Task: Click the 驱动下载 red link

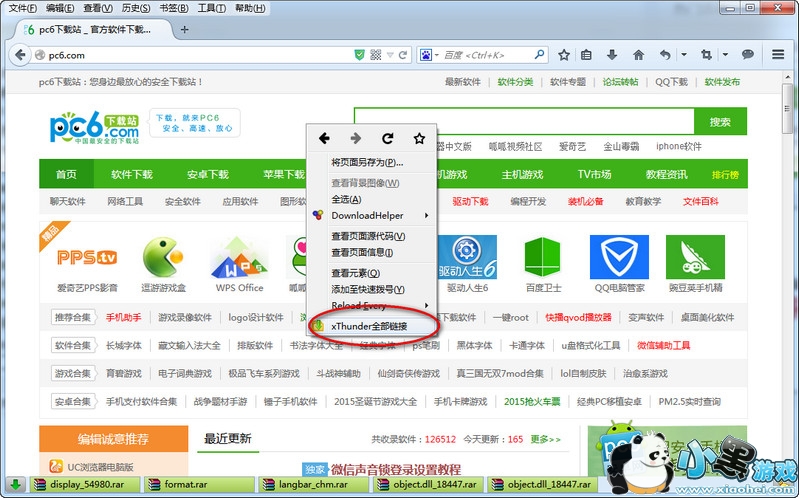Action: [x=470, y=201]
